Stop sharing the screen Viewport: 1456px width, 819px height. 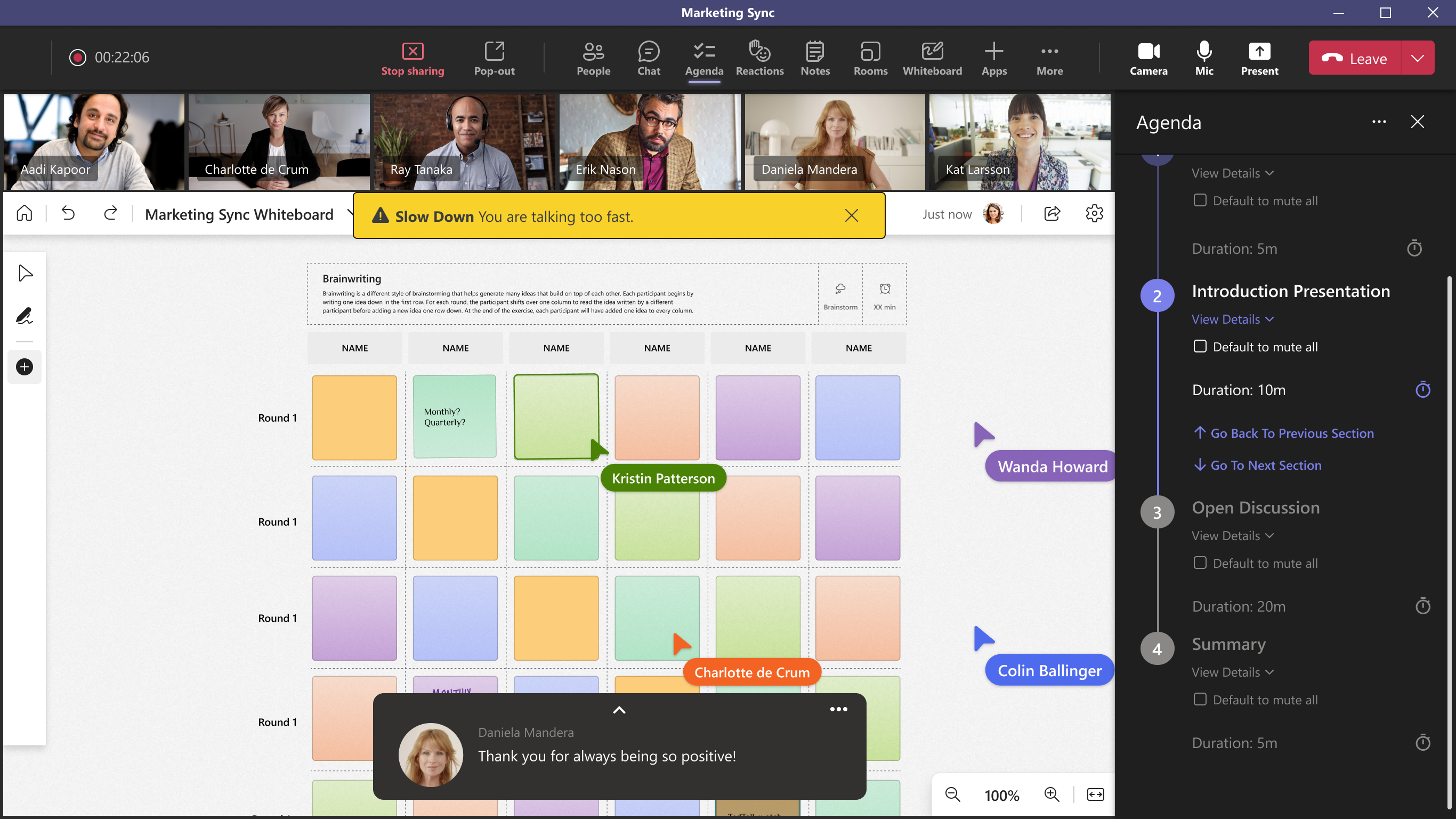412,58
